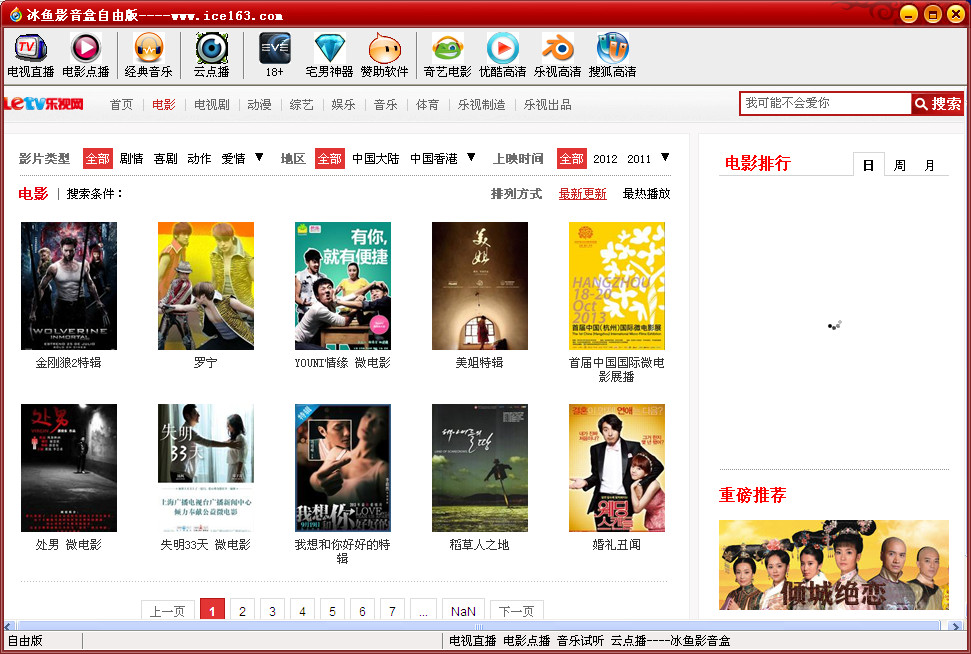Screen dimensions: 971x654
Task: Open the 失明33天 微电影 poster
Action: [x=206, y=468]
